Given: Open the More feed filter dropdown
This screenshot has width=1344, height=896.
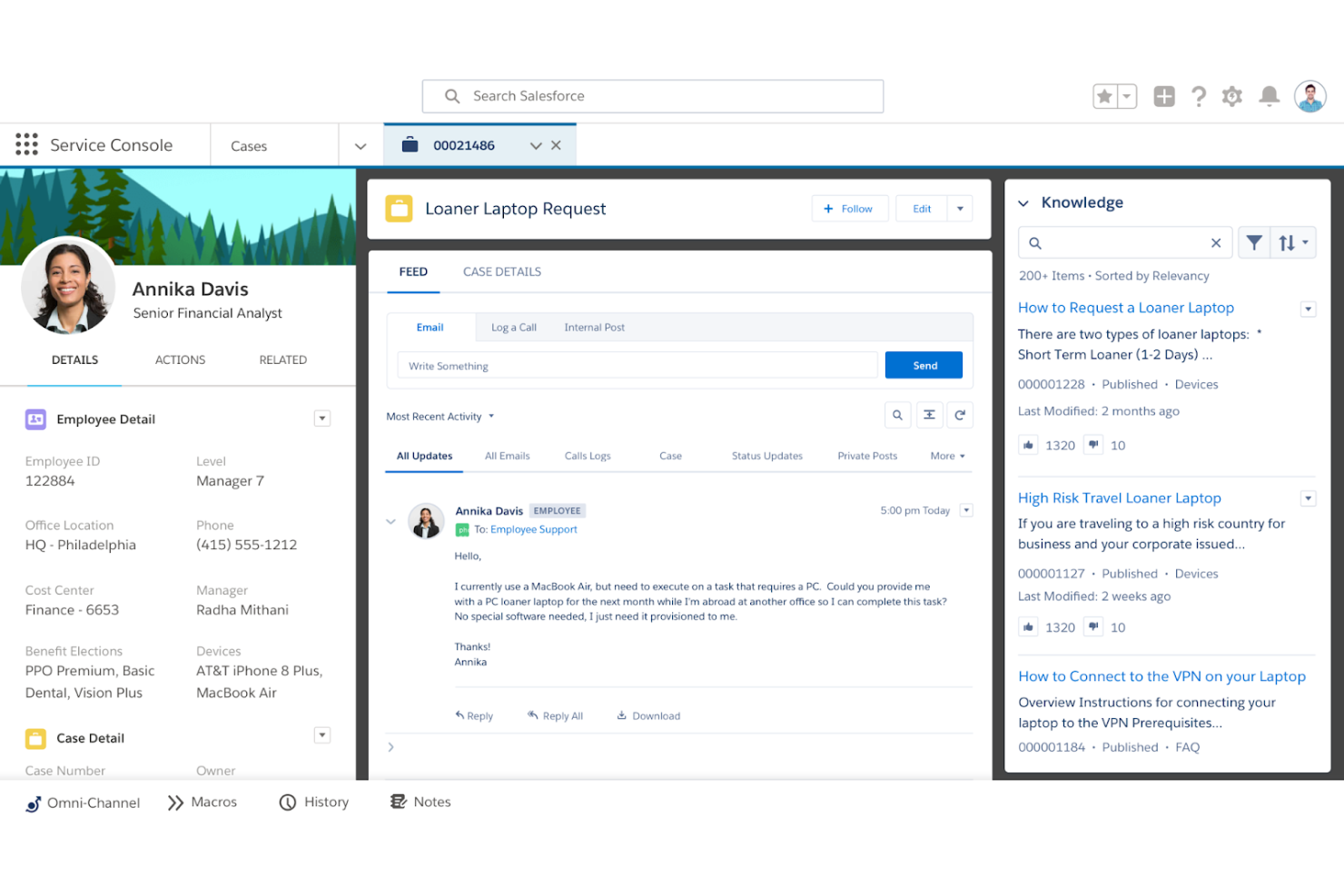Looking at the screenshot, I should point(947,456).
